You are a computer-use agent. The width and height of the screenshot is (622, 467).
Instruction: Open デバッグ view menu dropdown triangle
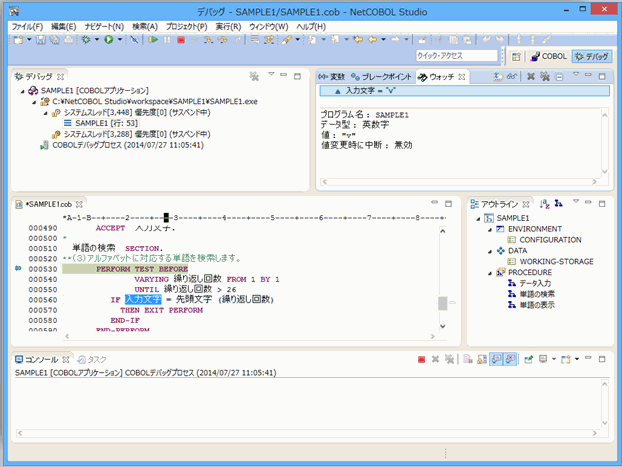click(x=271, y=74)
